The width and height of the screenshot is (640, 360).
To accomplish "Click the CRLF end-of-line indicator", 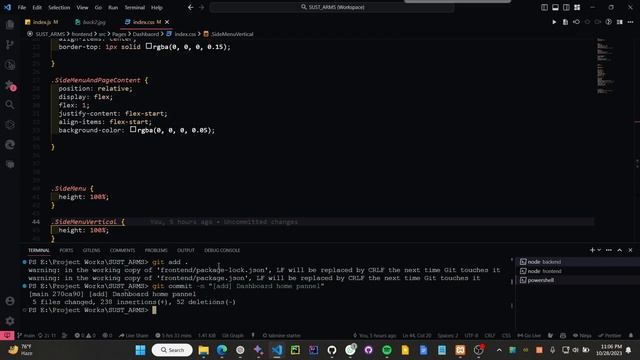I will point(490,336).
